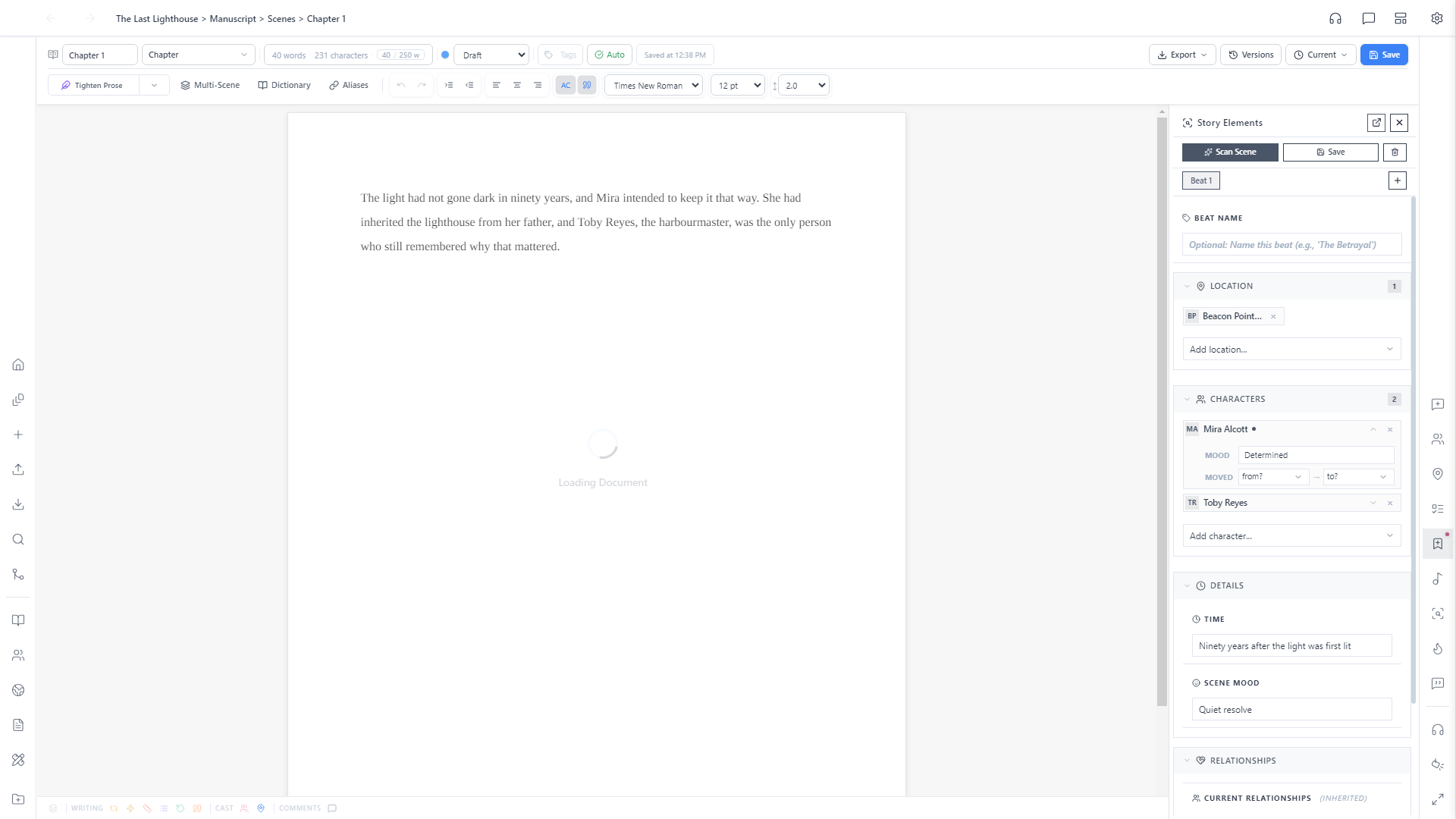Open the Tighten Prose options arrow
This screenshot has height=819, width=1456.
click(154, 85)
